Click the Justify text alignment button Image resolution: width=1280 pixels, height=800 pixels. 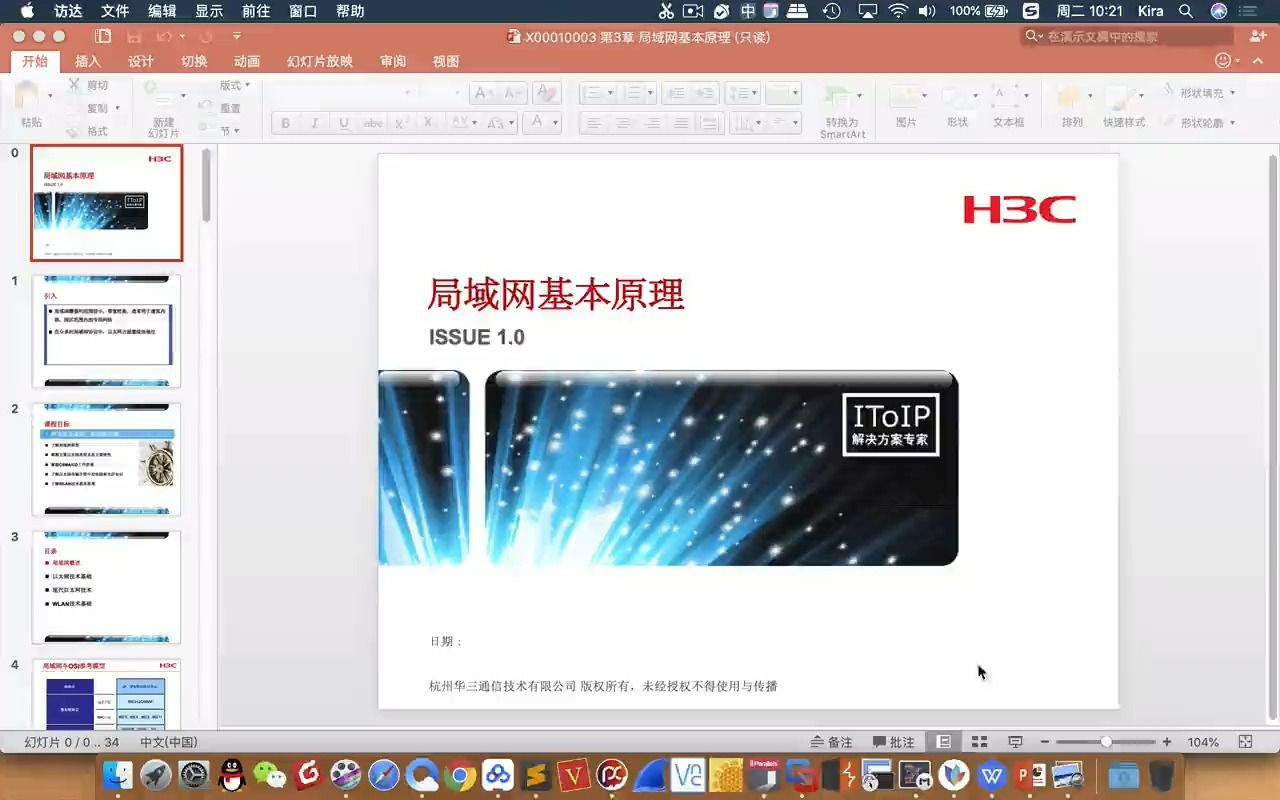tap(681, 123)
